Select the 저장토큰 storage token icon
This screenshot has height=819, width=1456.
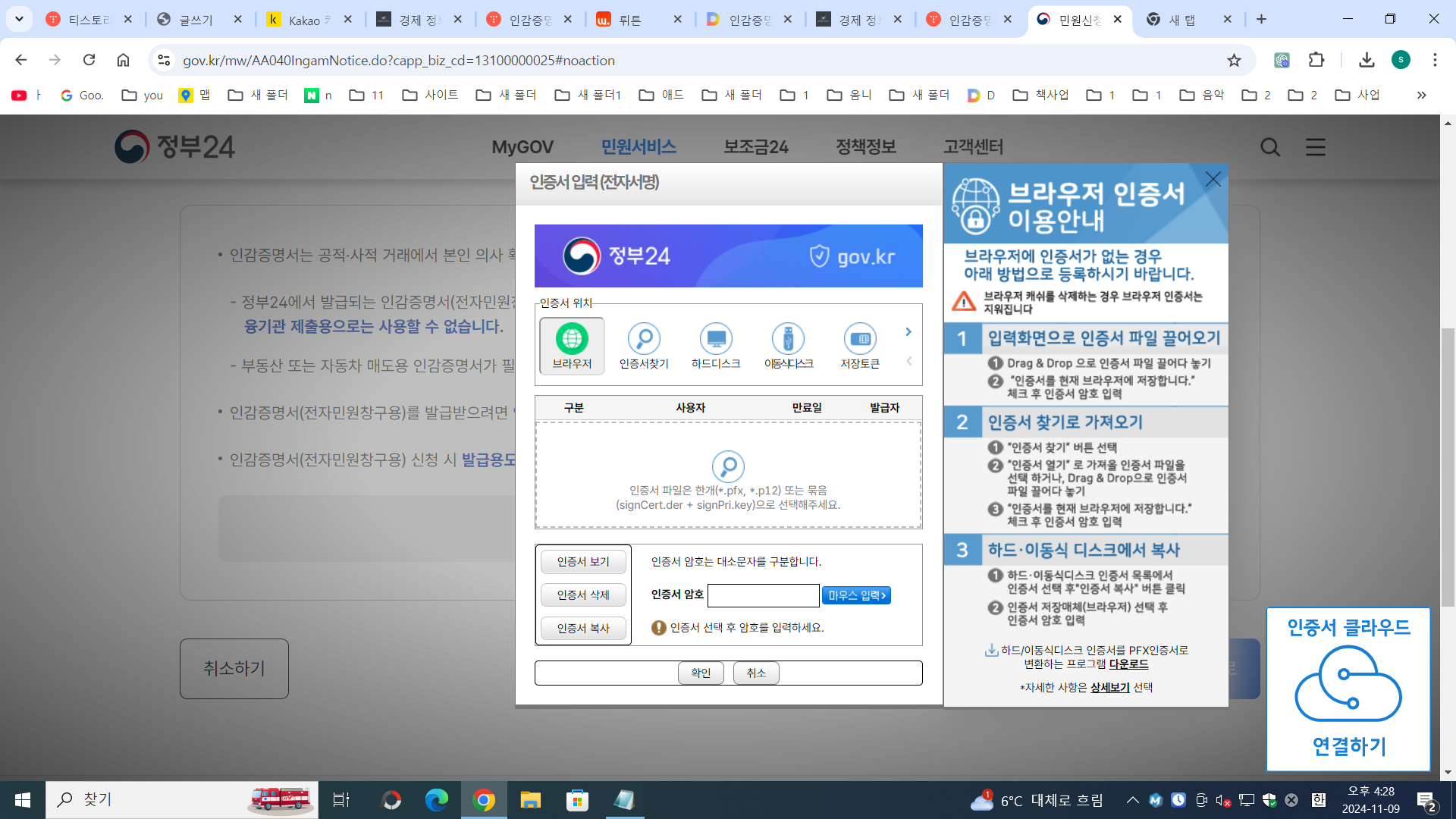pos(860,339)
